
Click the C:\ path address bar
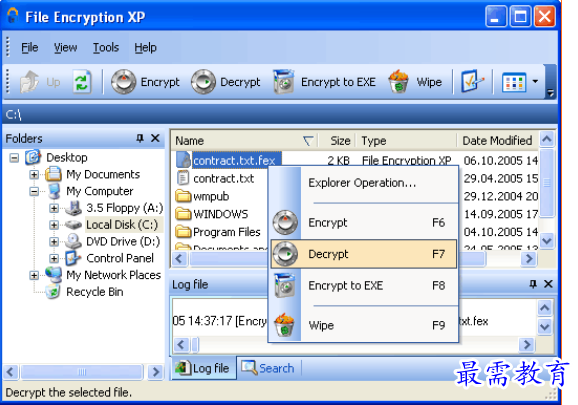pos(279,115)
